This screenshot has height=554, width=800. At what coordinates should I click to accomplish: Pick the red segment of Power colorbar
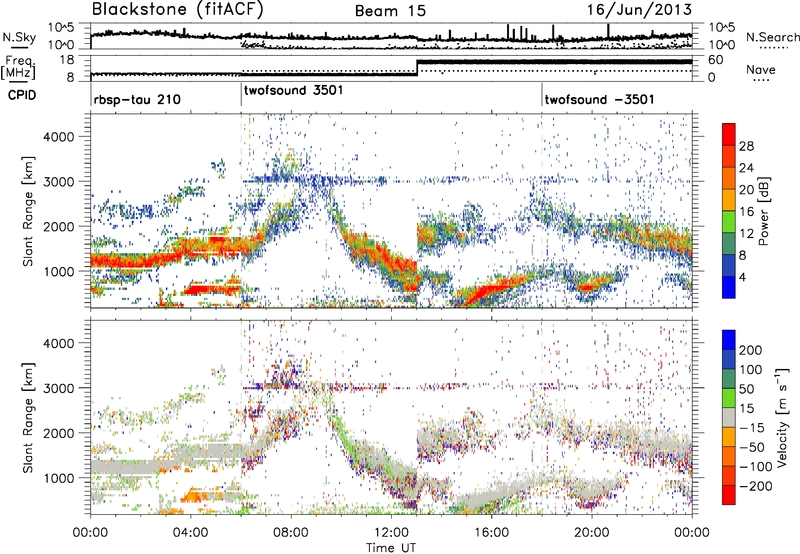(729, 135)
